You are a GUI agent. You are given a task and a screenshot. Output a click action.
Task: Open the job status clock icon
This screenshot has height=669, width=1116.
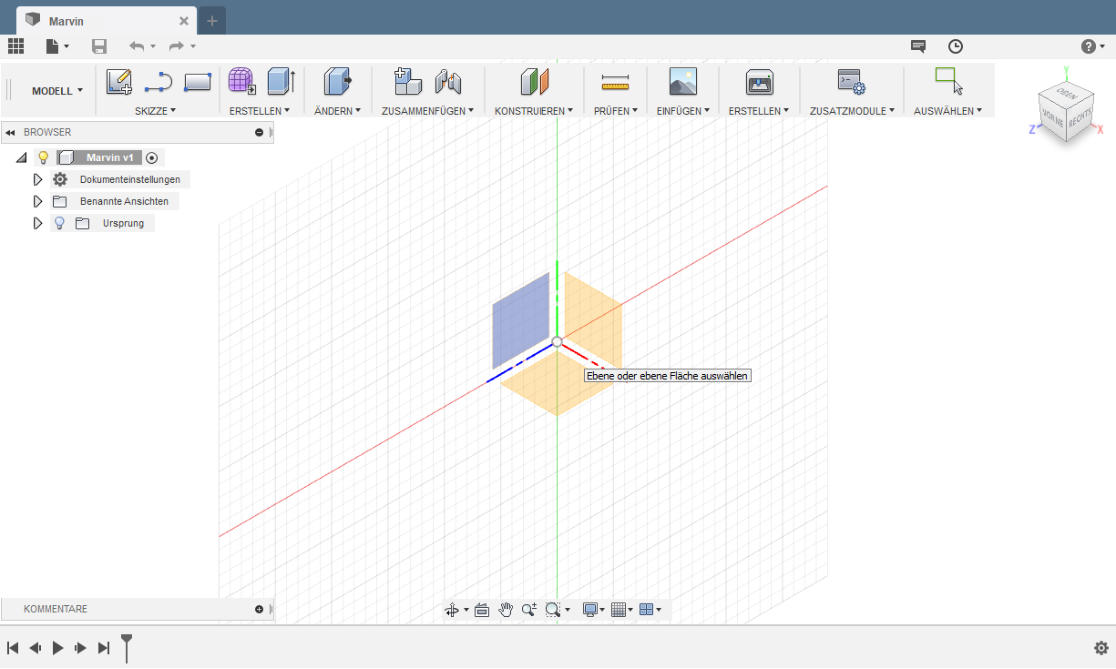[x=955, y=46]
